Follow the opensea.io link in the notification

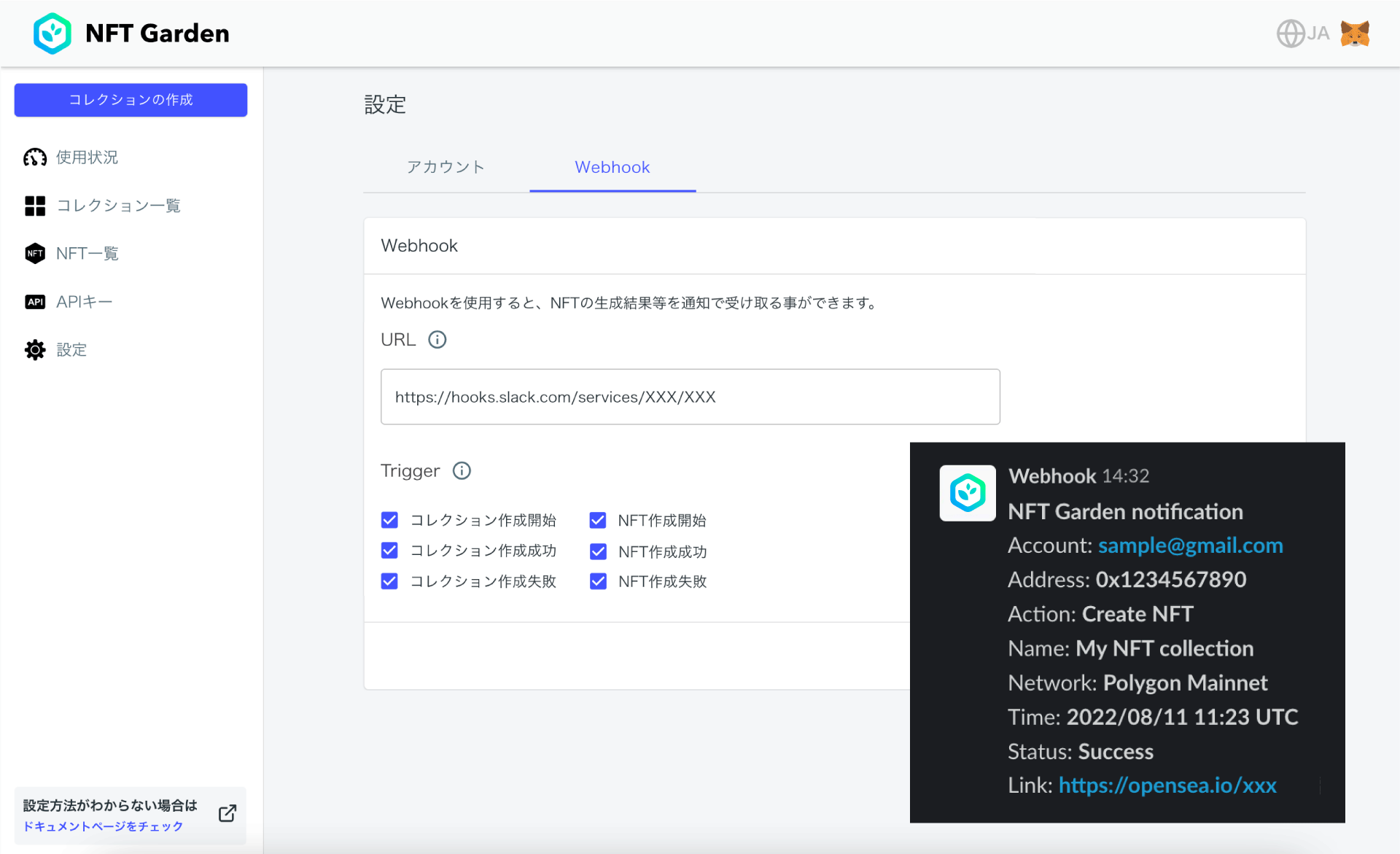(x=1167, y=785)
